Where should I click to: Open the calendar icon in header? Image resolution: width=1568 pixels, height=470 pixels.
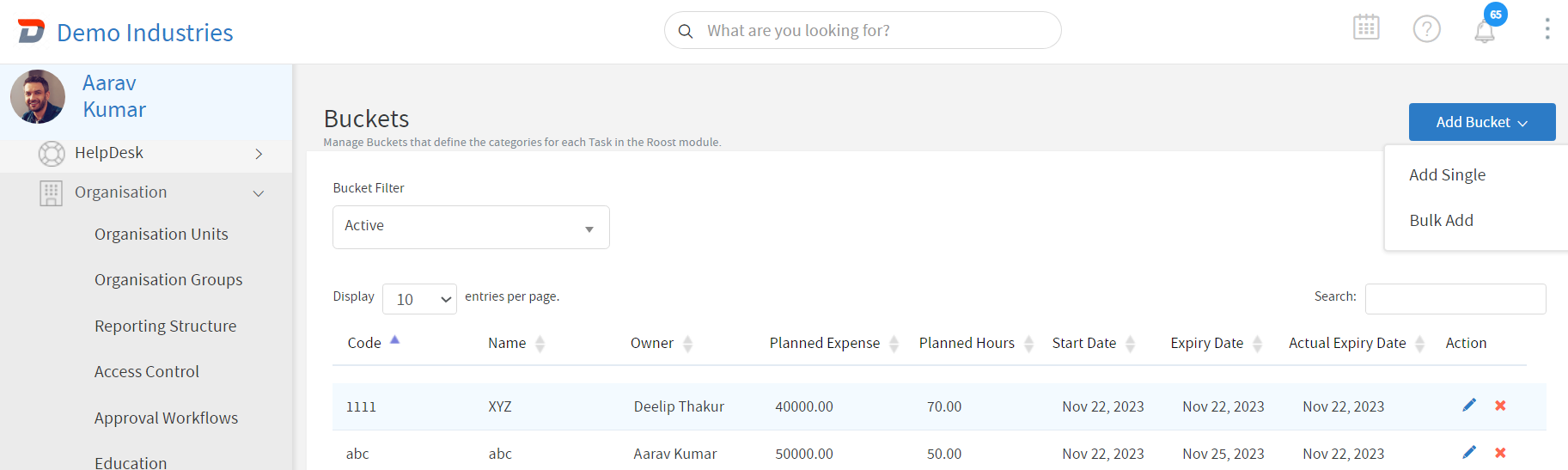coord(1366,28)
